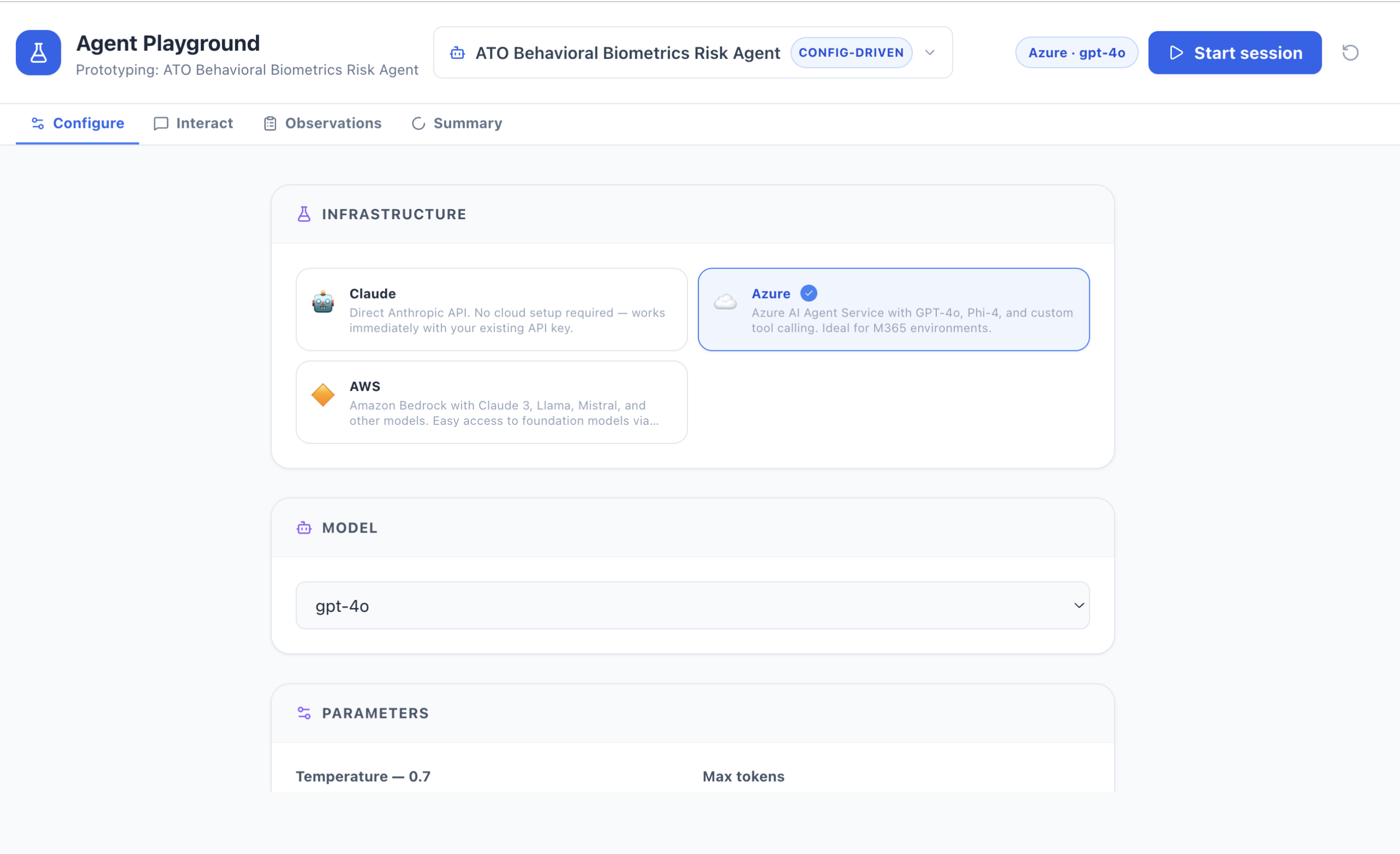The image size is (1400, 854).
Task: Start session with the blue button
Action: [x=1235, y=52]
